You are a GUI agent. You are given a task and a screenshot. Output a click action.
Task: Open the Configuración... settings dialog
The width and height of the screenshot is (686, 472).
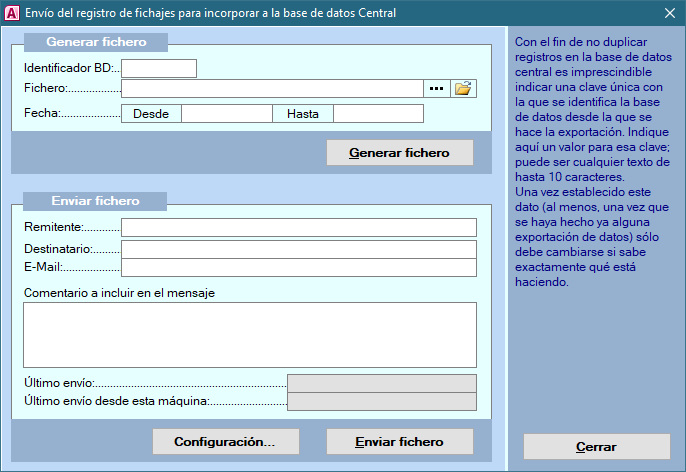pyautogui.click(x=226, y=441)
